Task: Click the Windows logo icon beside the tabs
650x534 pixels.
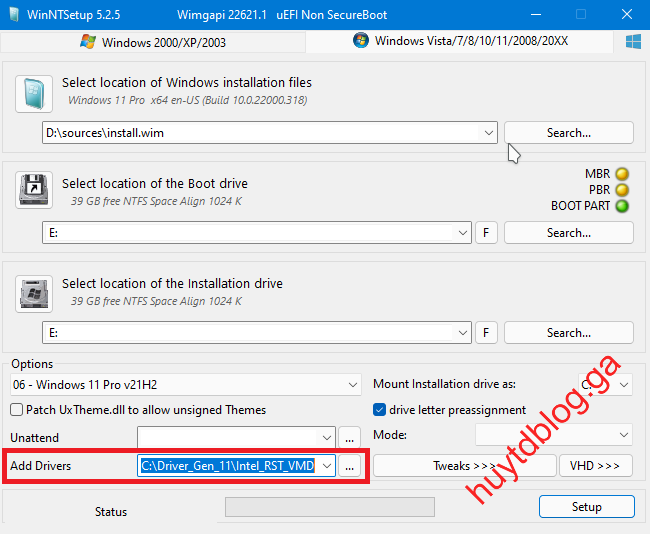Action: point(633,41)
